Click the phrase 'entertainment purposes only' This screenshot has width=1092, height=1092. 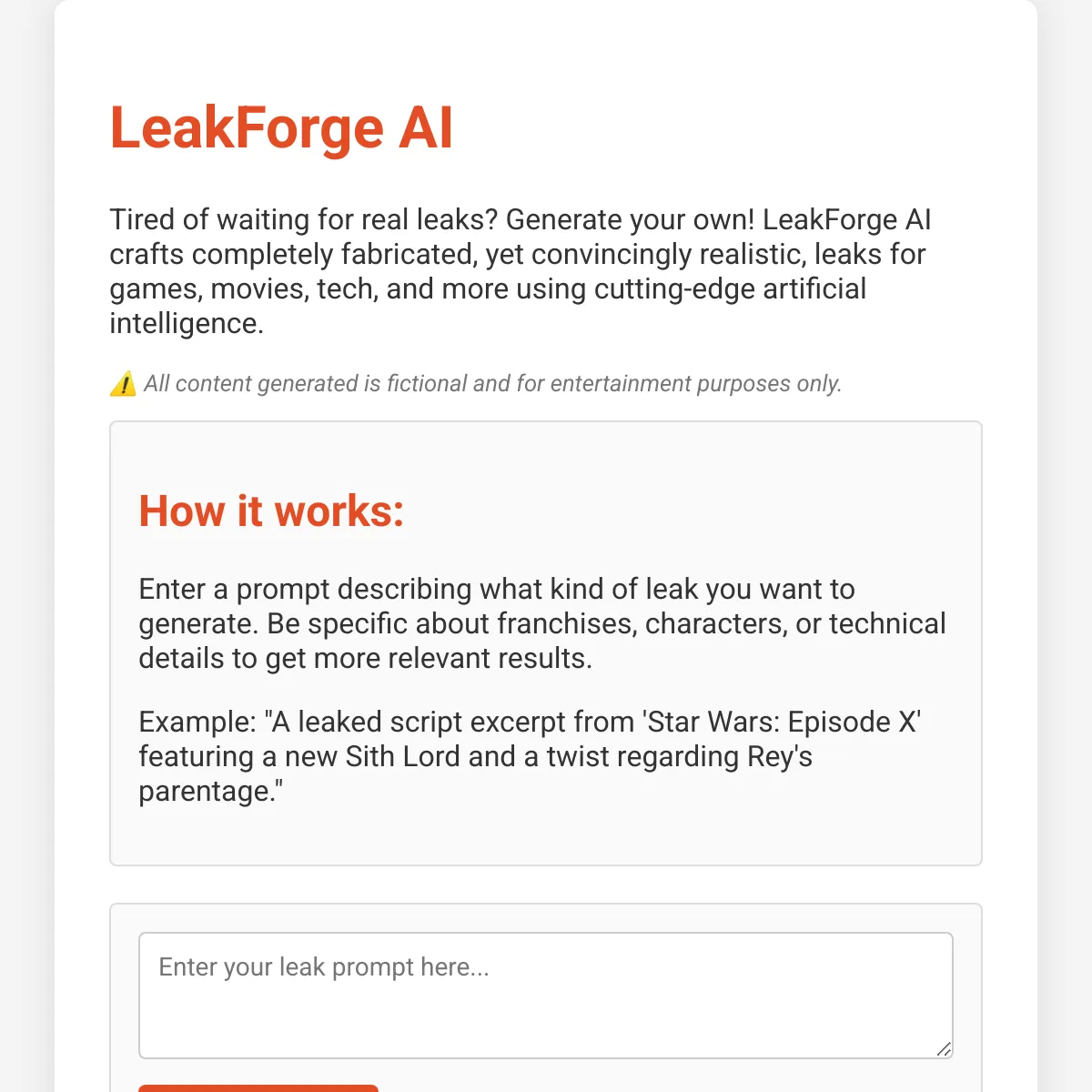click(x=696, y=384)
